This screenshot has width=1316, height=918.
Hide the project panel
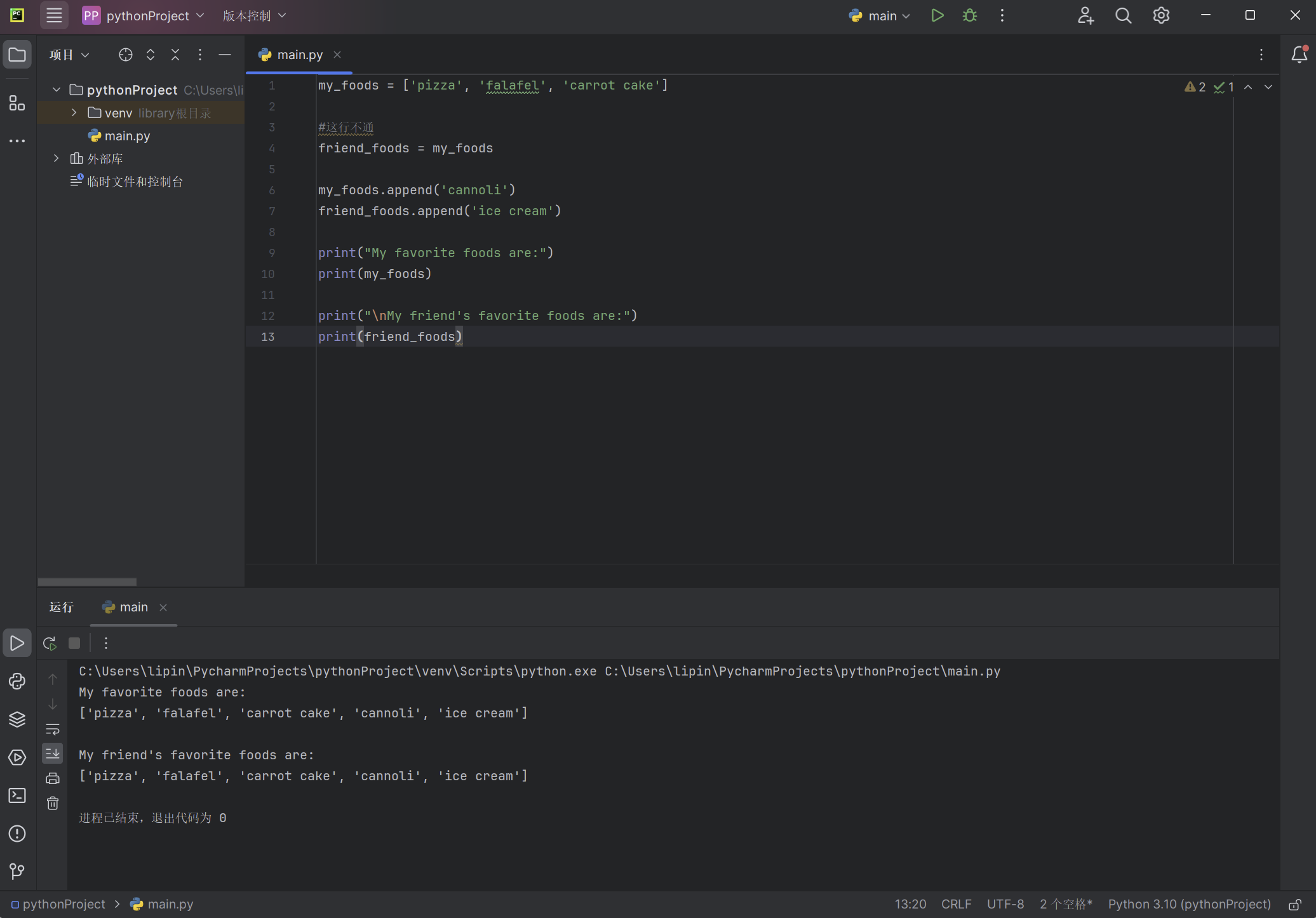[224, 55]
